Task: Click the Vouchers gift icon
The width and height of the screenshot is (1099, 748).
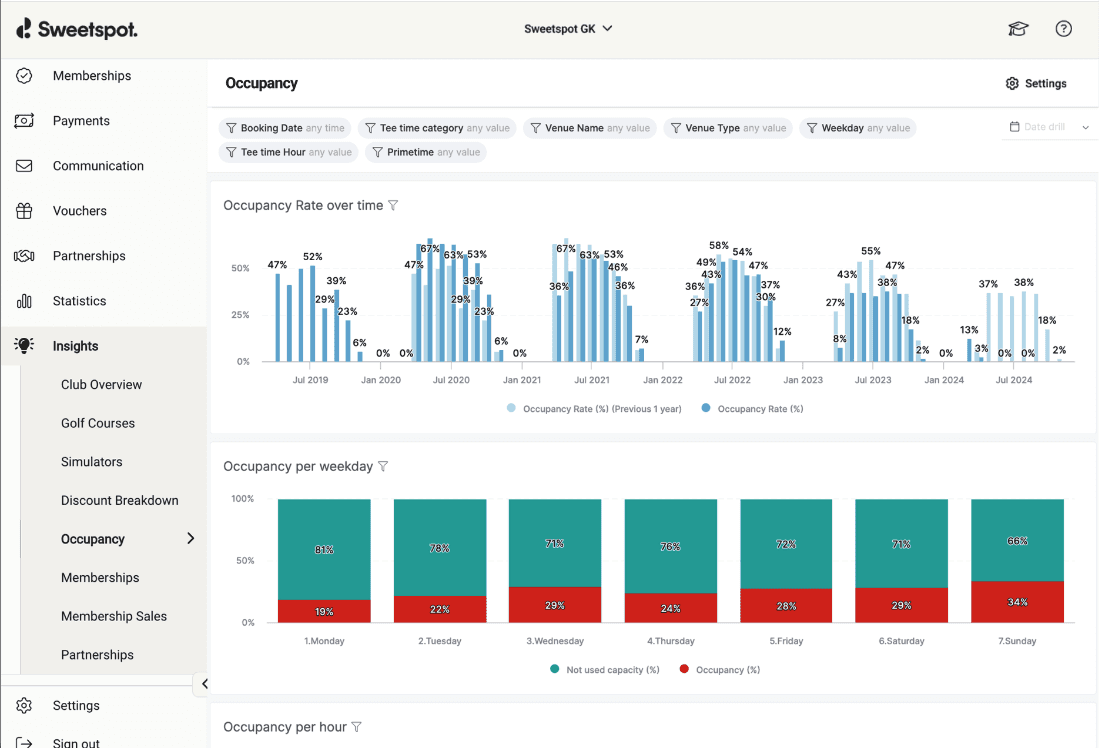Action: point(24,211)
